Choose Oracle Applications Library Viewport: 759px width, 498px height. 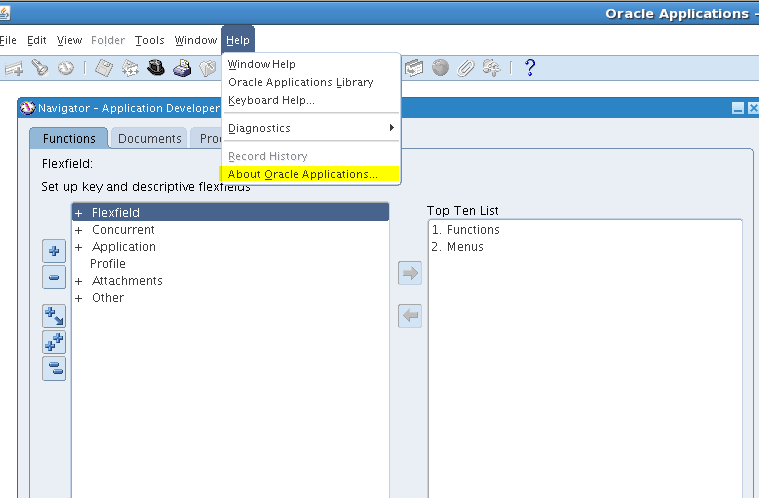[x=301, y=82]
